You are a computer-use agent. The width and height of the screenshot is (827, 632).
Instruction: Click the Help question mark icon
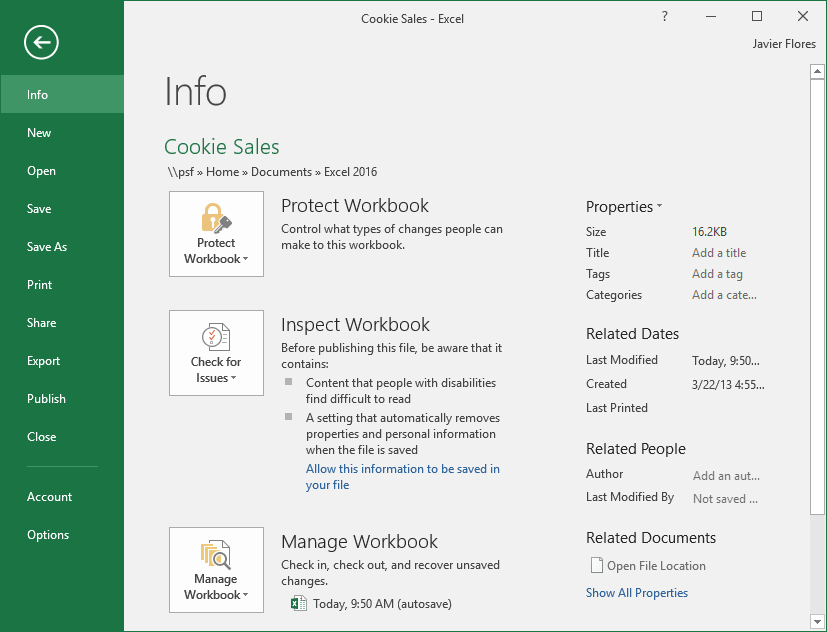pyautogui.click(x=665, y=17)
